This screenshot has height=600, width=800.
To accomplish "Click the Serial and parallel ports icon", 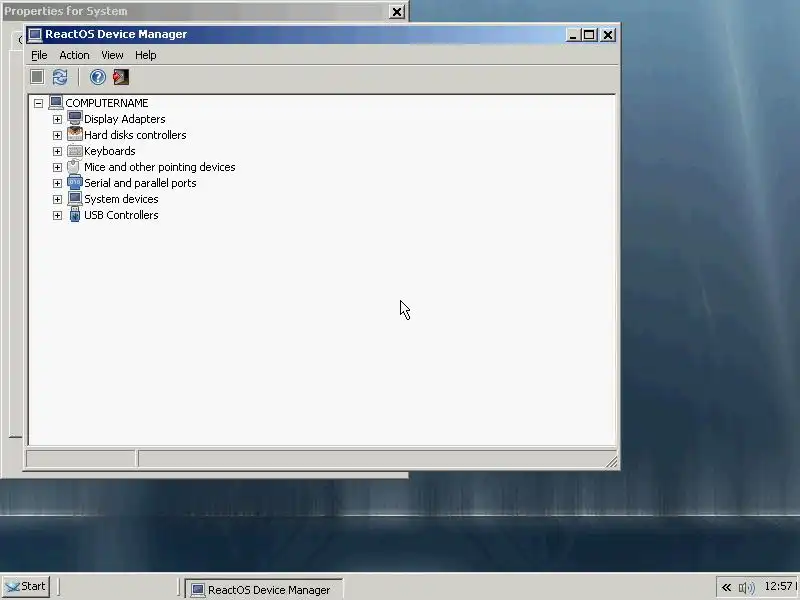I will point(74,182).
